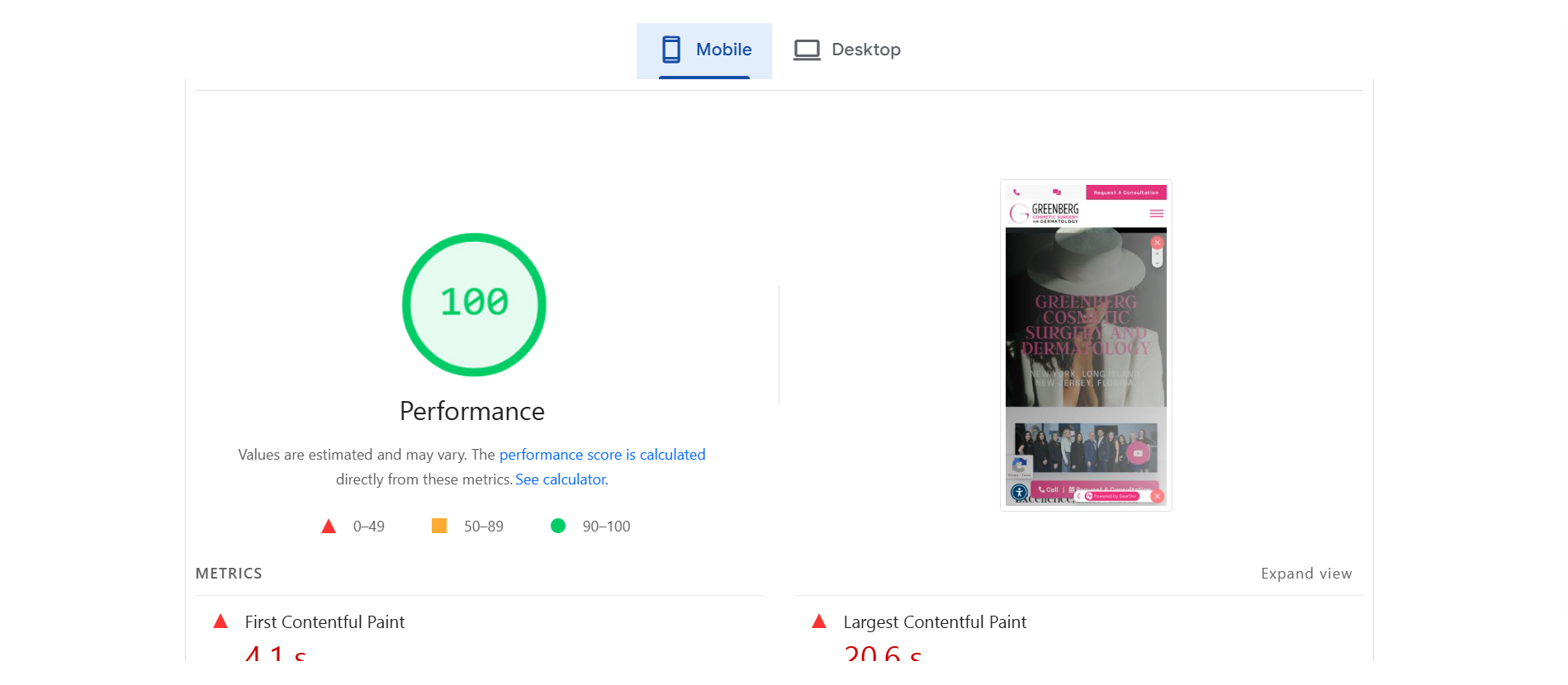This screenshot has width=1568, height=685.
Task: Open 'performance score is calculated' link
Action: pyautogui.click(x=602, y=455)
